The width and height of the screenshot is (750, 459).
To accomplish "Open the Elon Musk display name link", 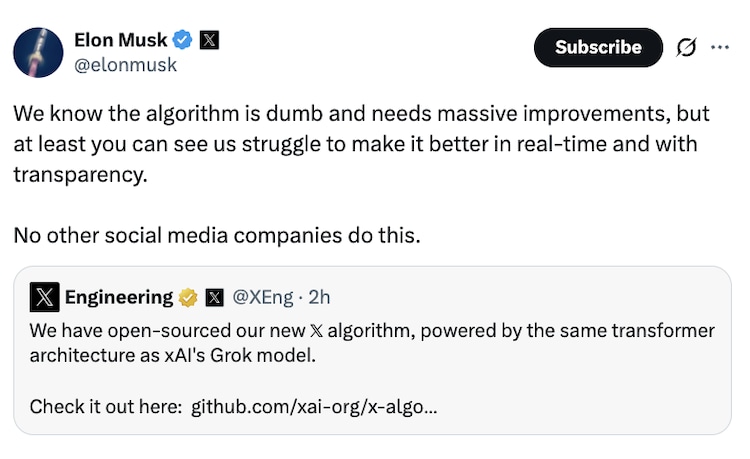I will 119,40.
